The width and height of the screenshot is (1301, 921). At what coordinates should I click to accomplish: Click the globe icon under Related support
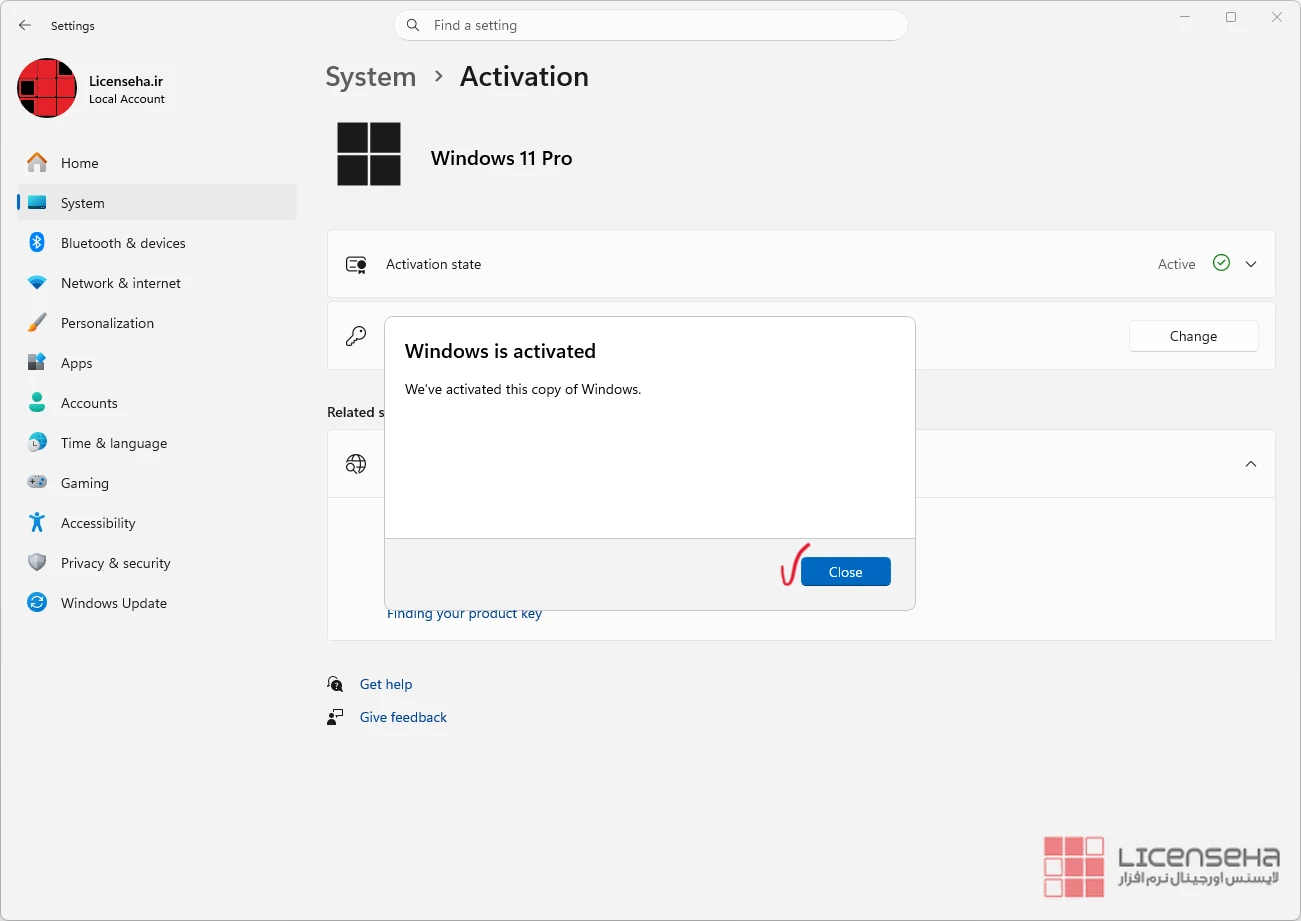coord(356,464)
